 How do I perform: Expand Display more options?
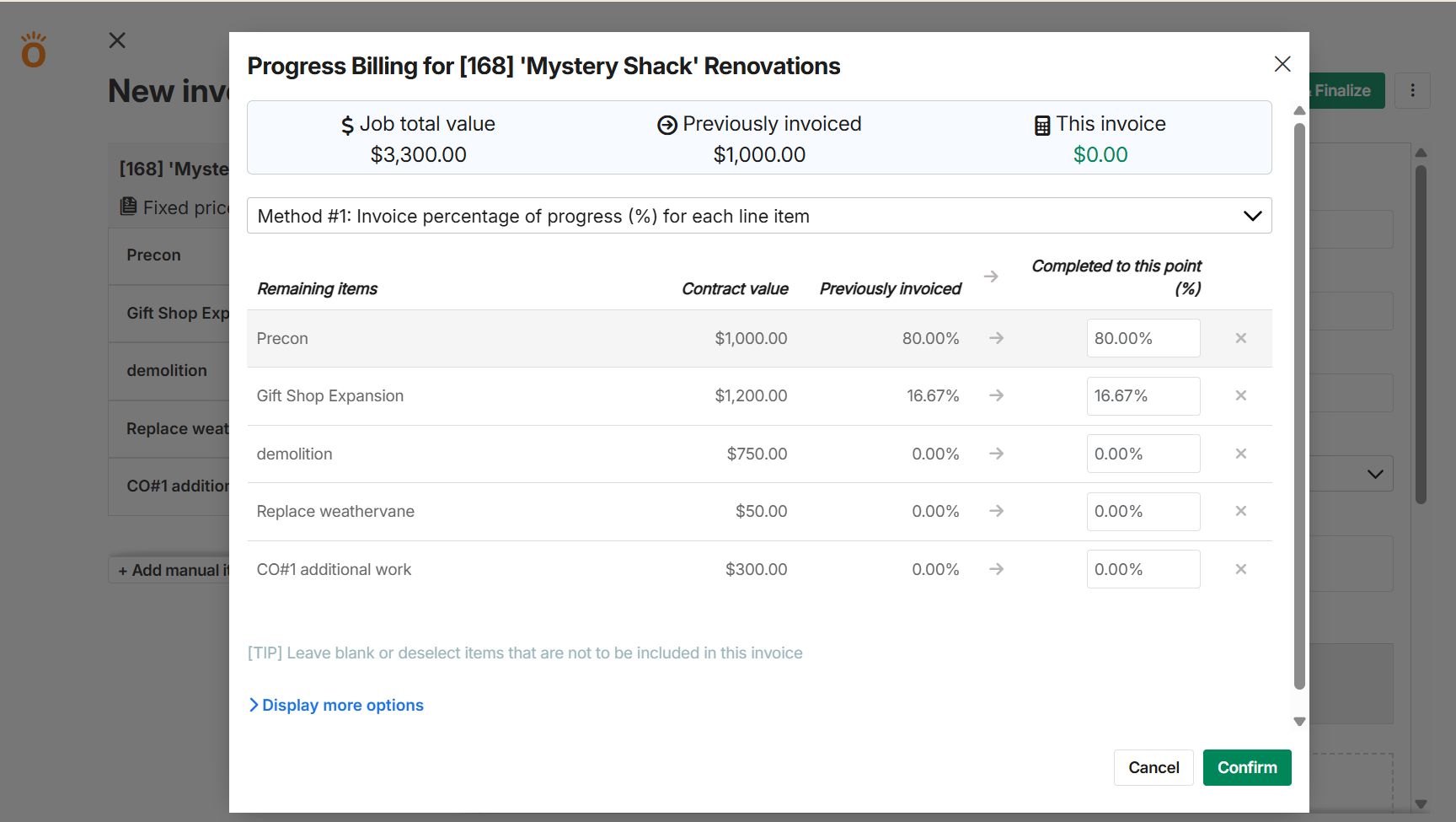click(x=336, y=705)
